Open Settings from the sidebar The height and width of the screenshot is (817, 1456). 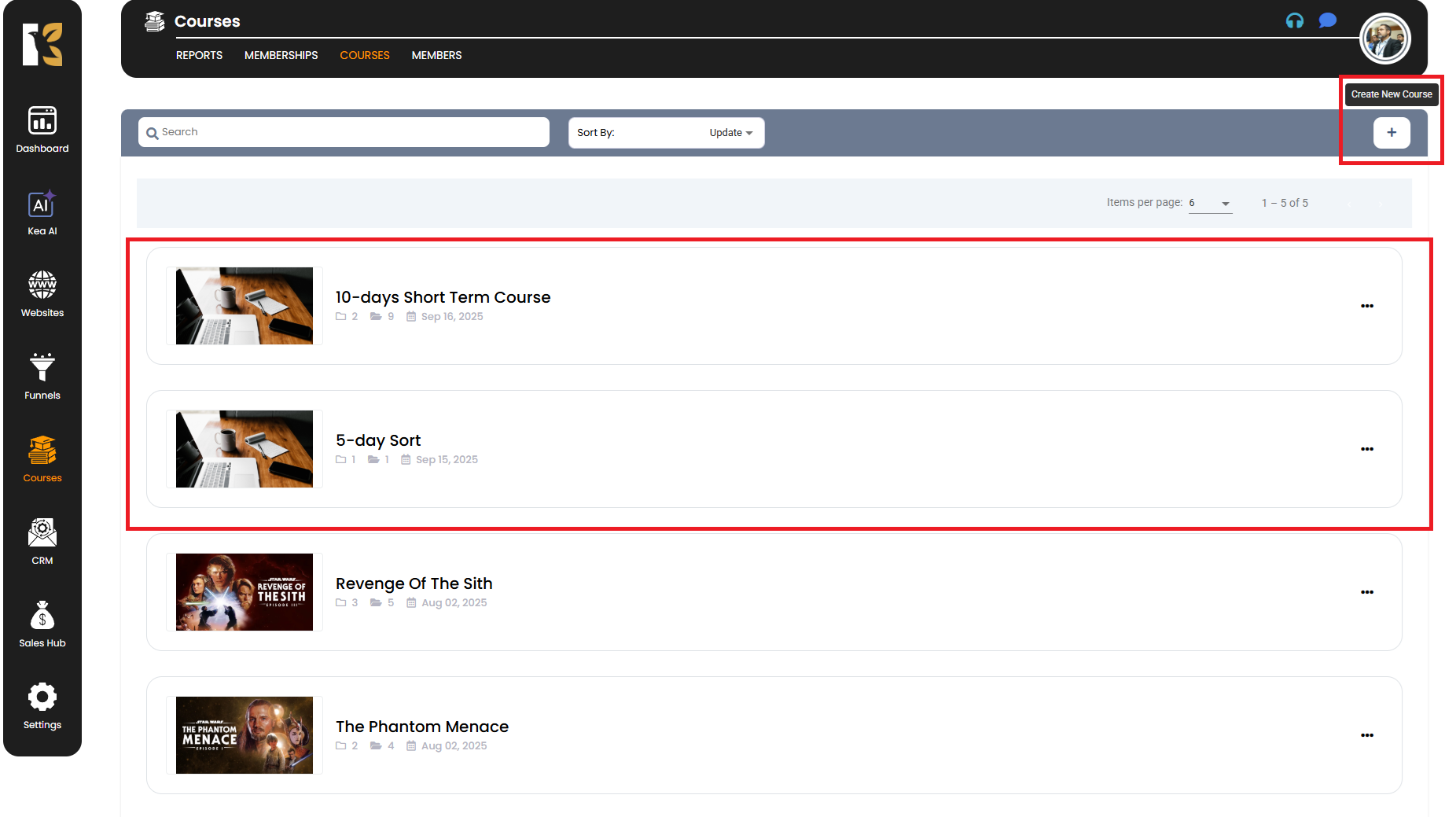click(42, 706)
